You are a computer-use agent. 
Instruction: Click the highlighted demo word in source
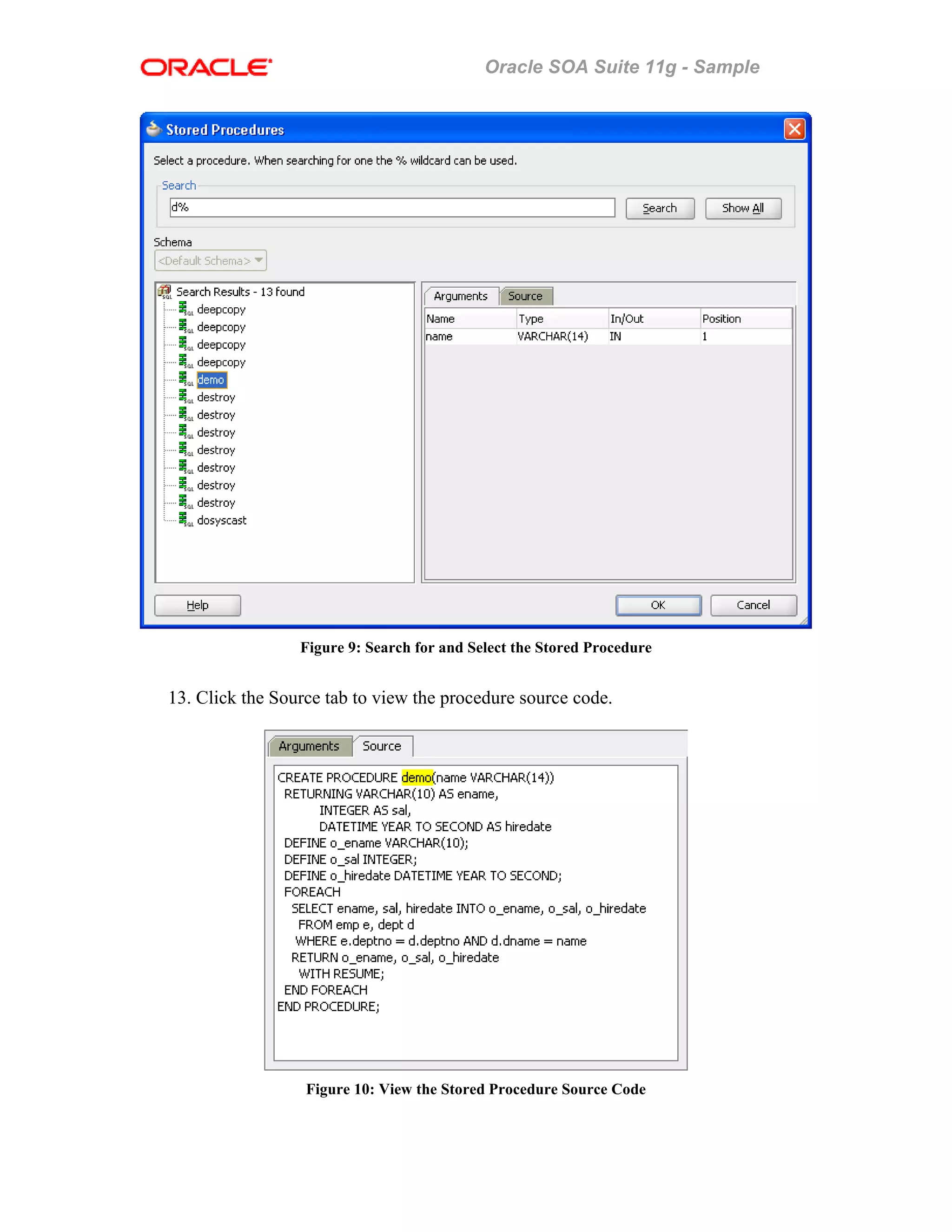417,777
